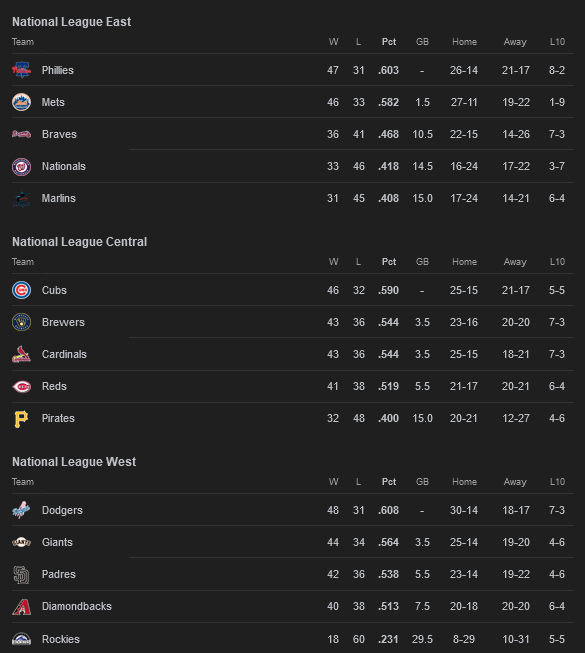Screen dimensions: 585x653
Task: Click the Dodgers team logo
Action: pos(21,510)
